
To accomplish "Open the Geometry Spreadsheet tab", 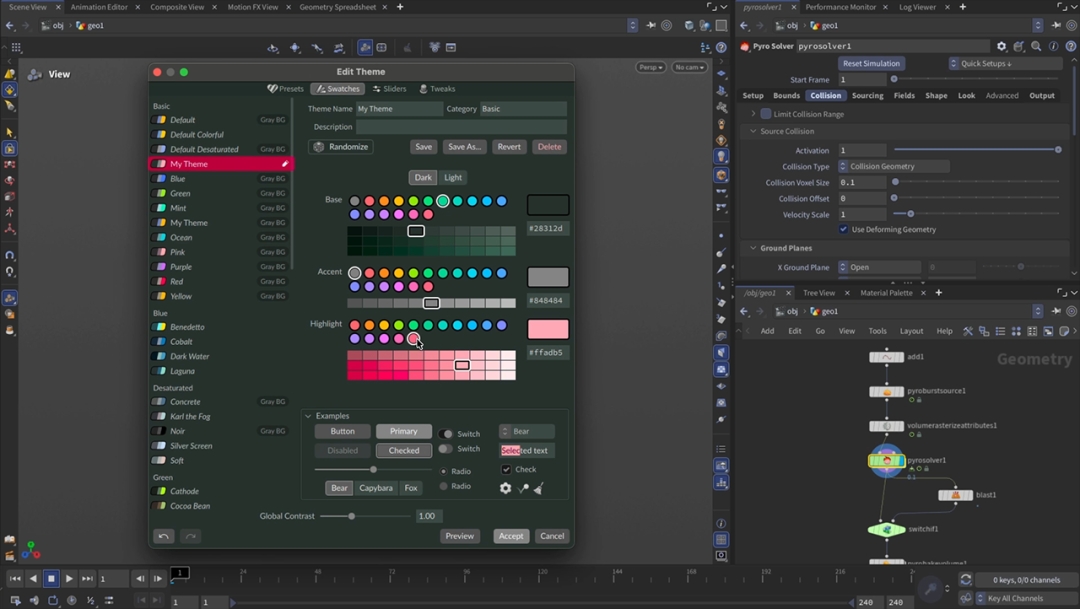I will (x=338, y=7).
